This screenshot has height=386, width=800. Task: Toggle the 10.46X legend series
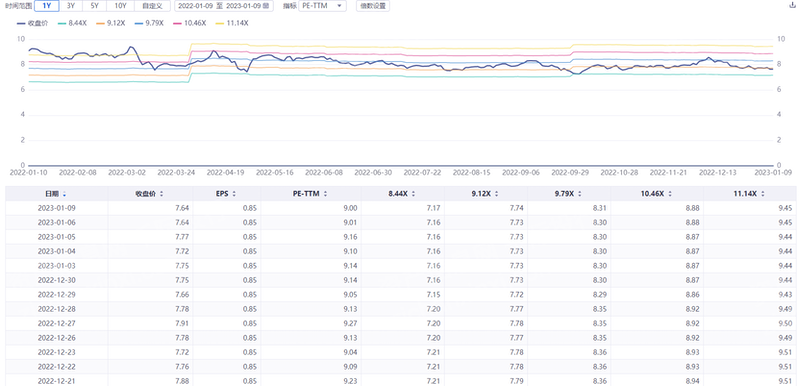(x=189, y=23)
